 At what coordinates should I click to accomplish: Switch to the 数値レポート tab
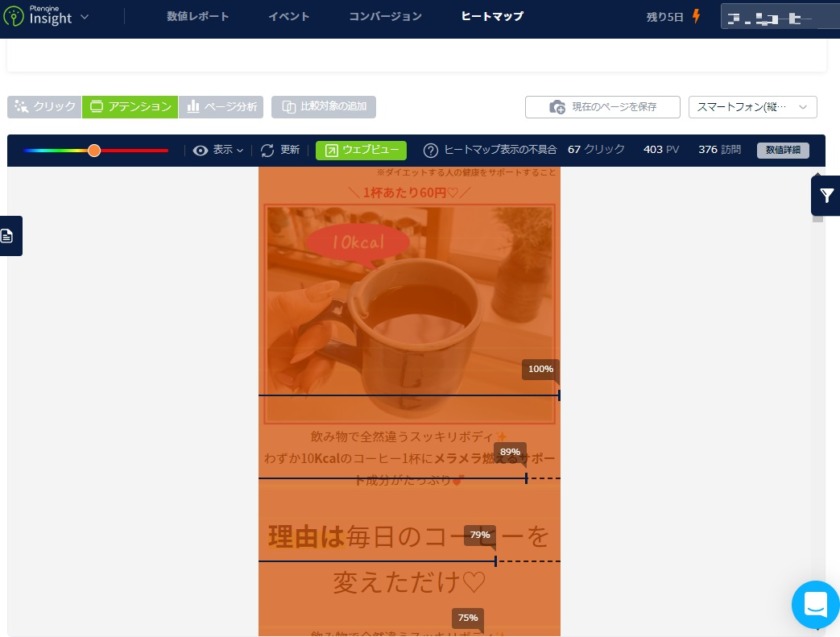(x=198, y=17)
